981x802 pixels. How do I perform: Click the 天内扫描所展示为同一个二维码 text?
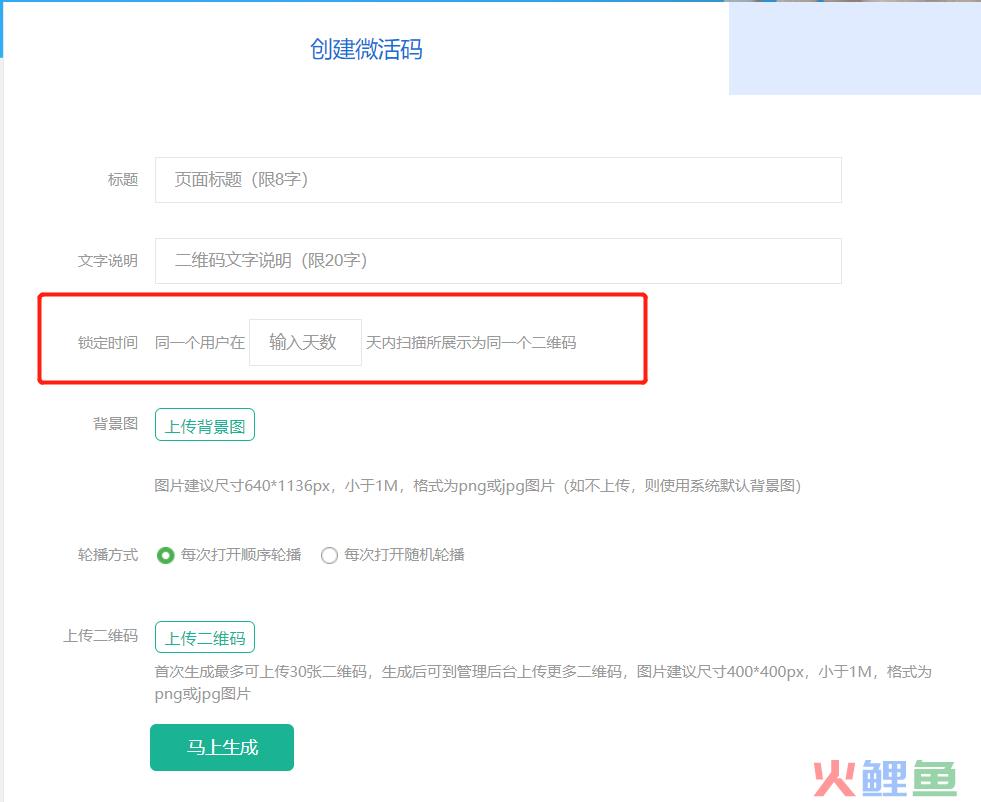tap(471, 343)
